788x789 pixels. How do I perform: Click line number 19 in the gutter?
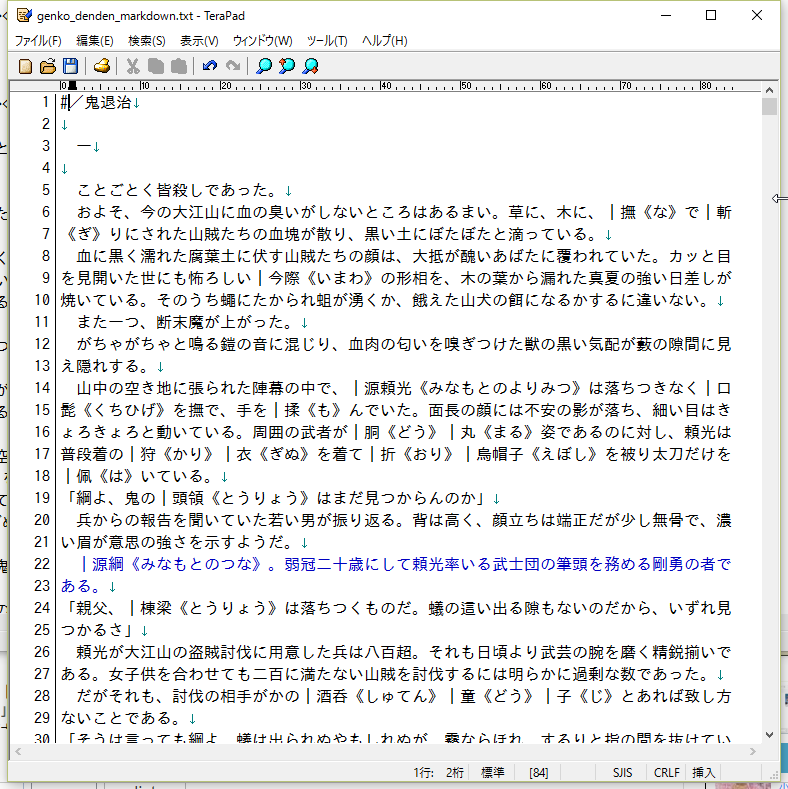click(42, 498)
